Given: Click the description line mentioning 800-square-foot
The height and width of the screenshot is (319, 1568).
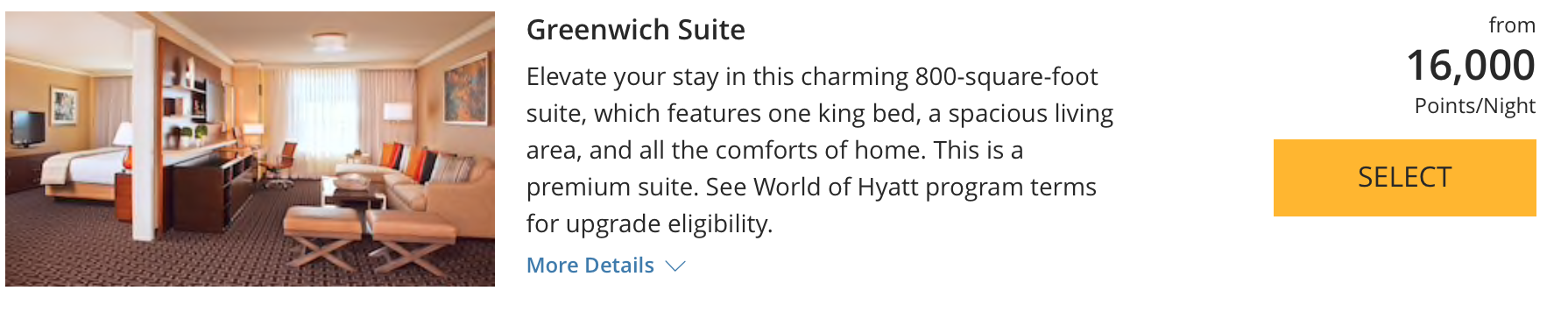Looking at the screenshot, I should point(812,77).
